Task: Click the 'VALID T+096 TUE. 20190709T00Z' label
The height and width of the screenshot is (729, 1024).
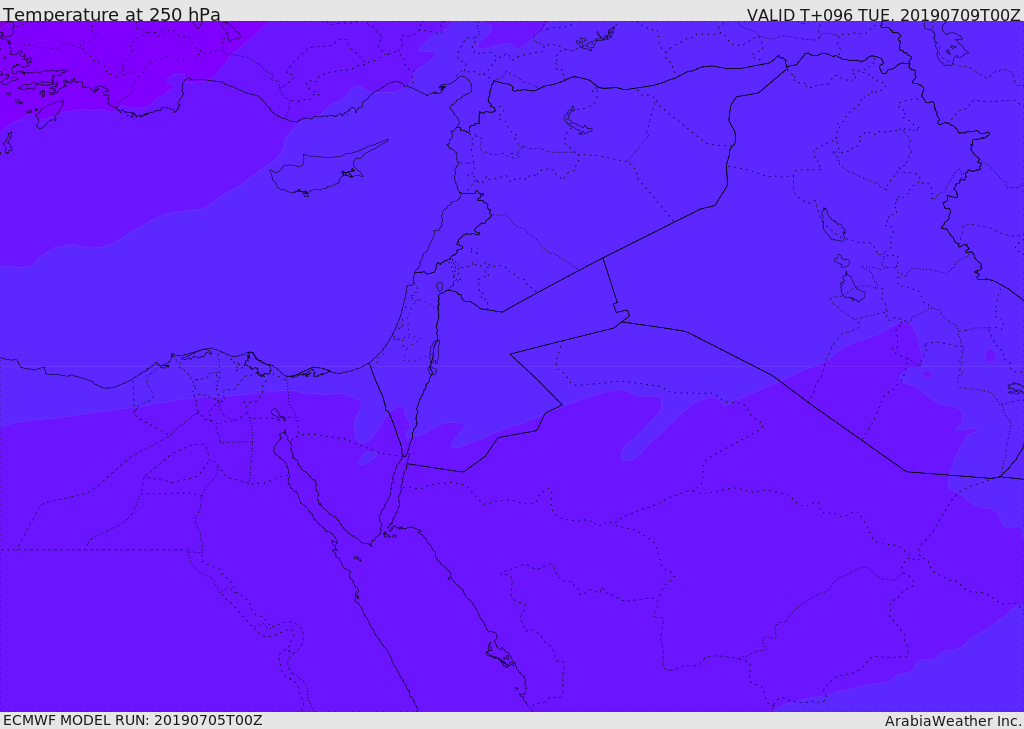Action: pyautogui.click(x=884, y=15)
